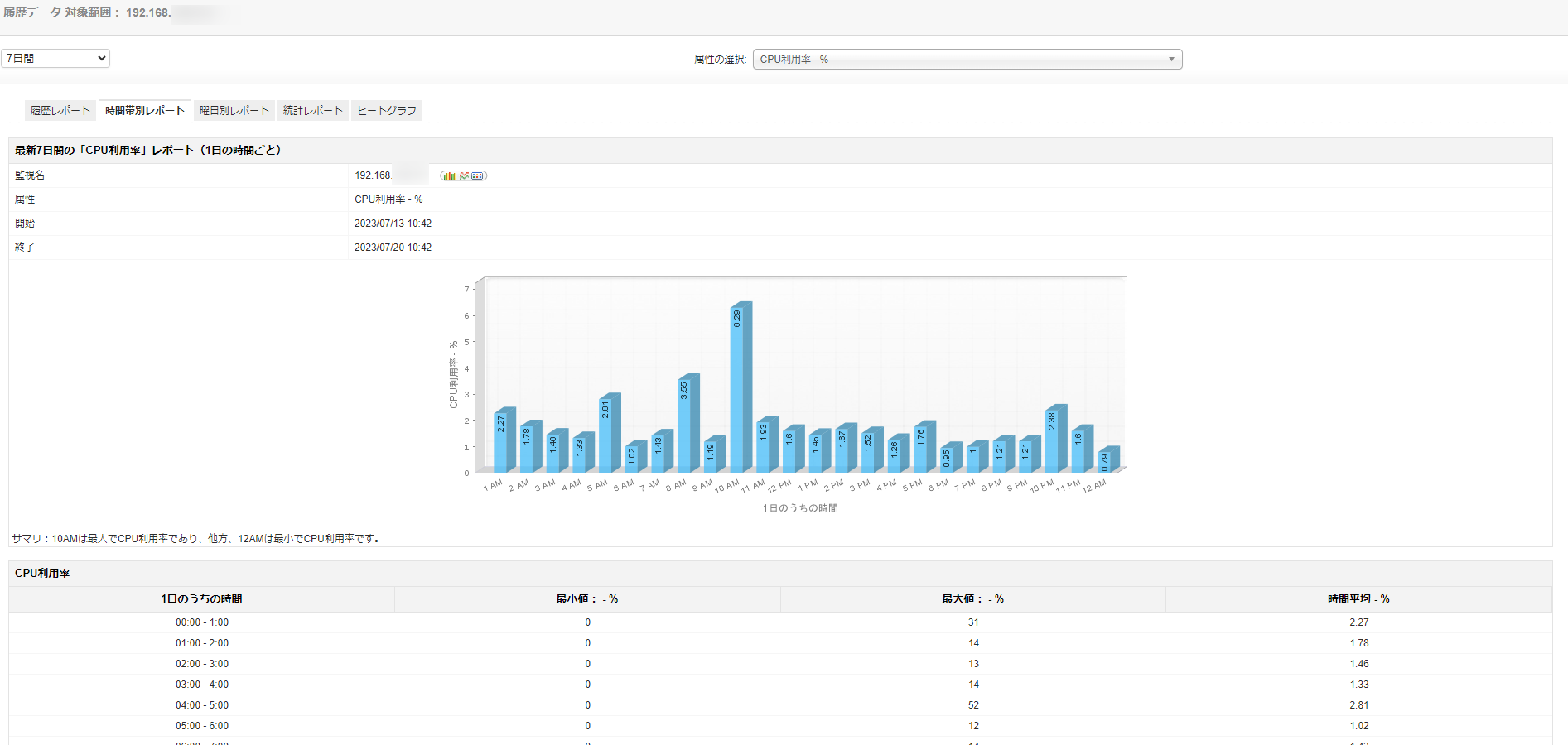
Task: Click the maximum value 14 in the 03:00 row
Action: 973,685
